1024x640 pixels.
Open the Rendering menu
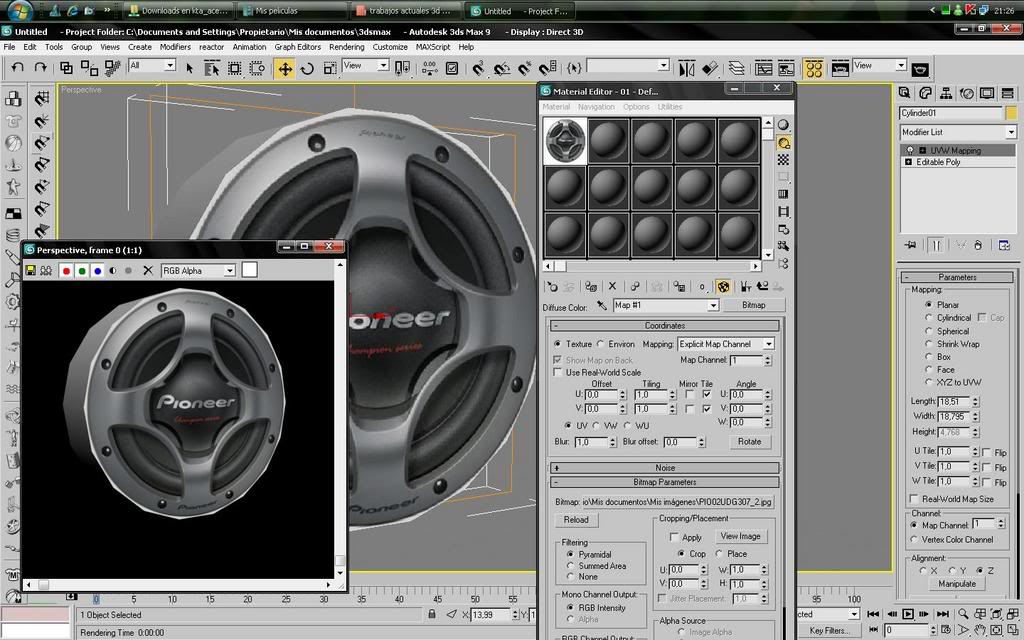coord(347,47)
